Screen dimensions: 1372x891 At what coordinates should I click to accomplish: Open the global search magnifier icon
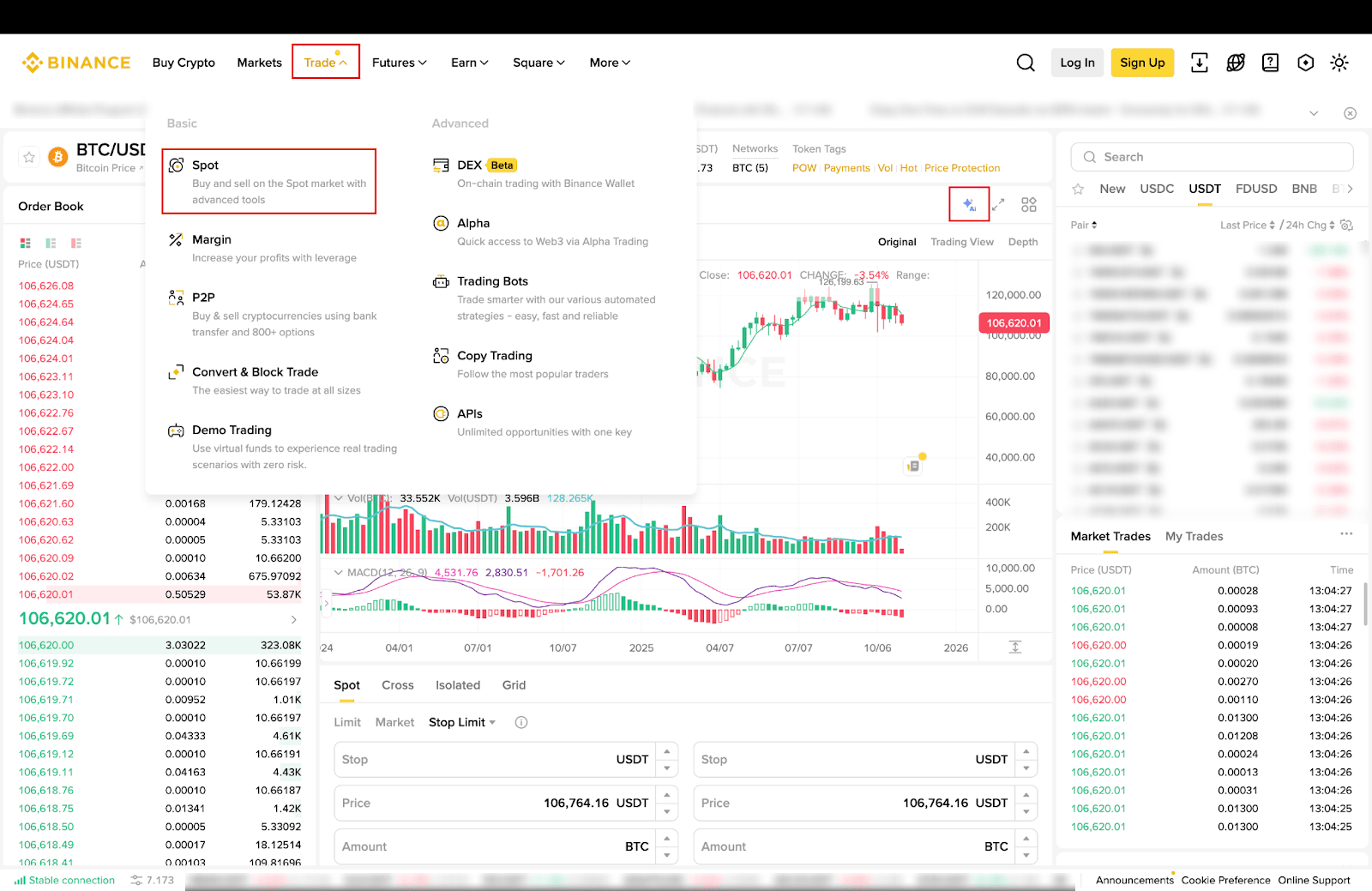pos(1026,62)
